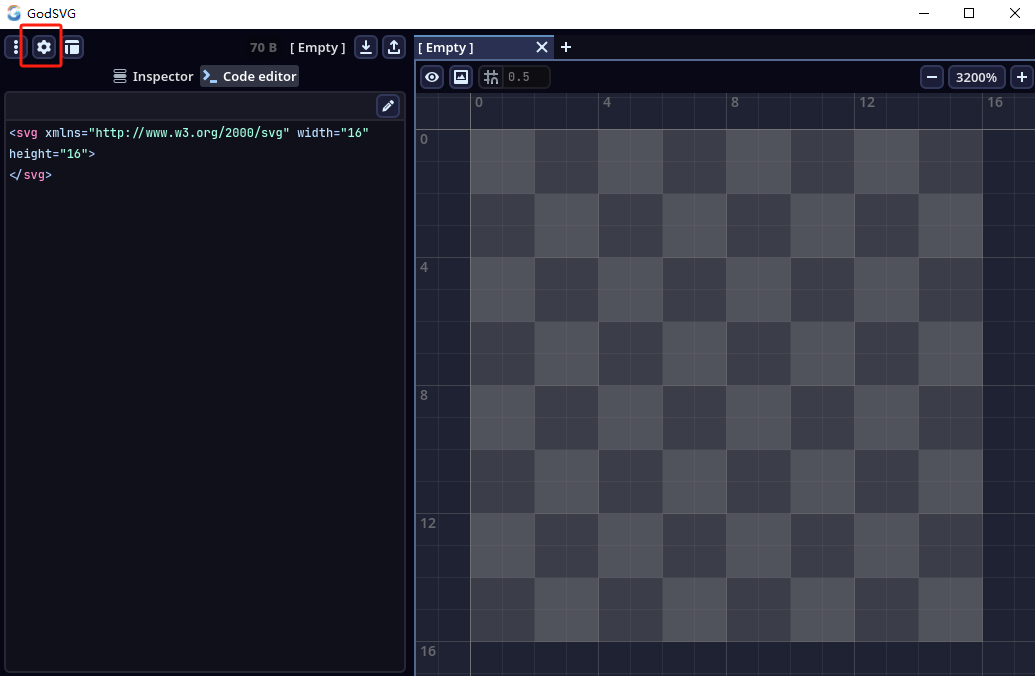This screenshot has width=1035, height=676.
Task: Click the [ Empty ] file name label
Action: 317,48
